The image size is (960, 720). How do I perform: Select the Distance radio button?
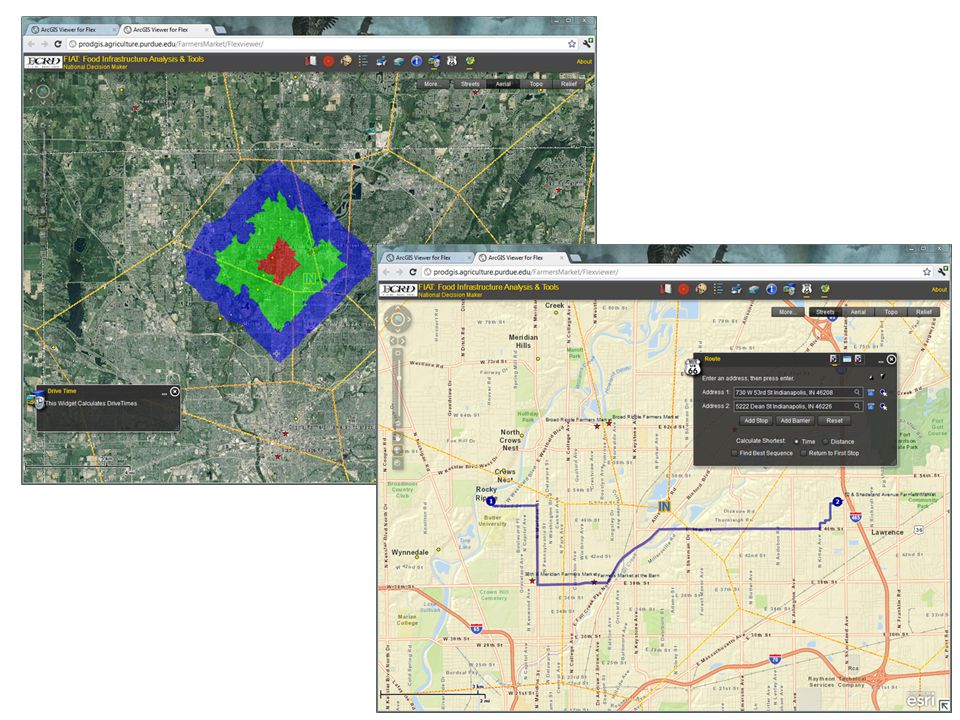[x=825, y=441]
